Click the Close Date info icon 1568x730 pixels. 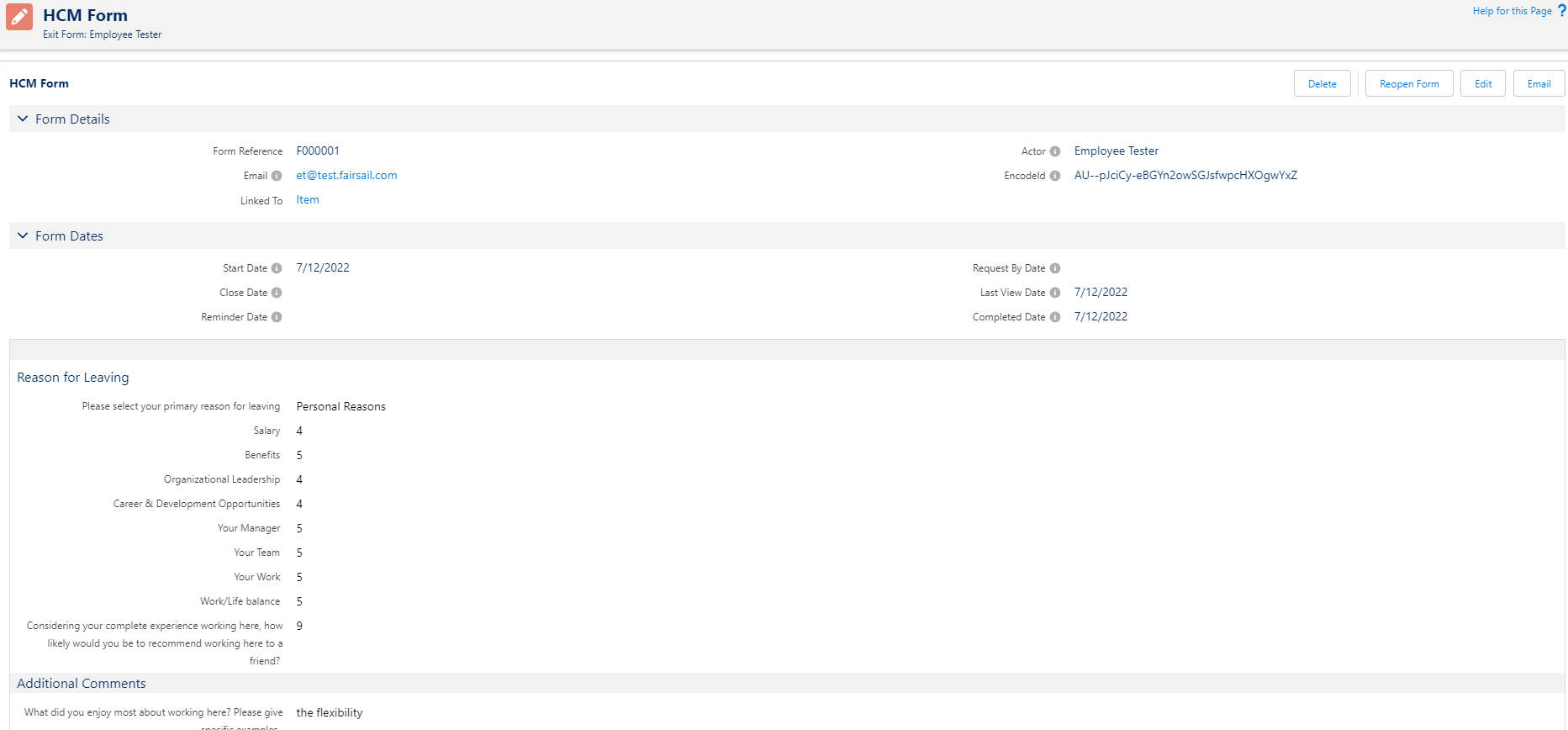pyautogui.click(x=277, y=293)
